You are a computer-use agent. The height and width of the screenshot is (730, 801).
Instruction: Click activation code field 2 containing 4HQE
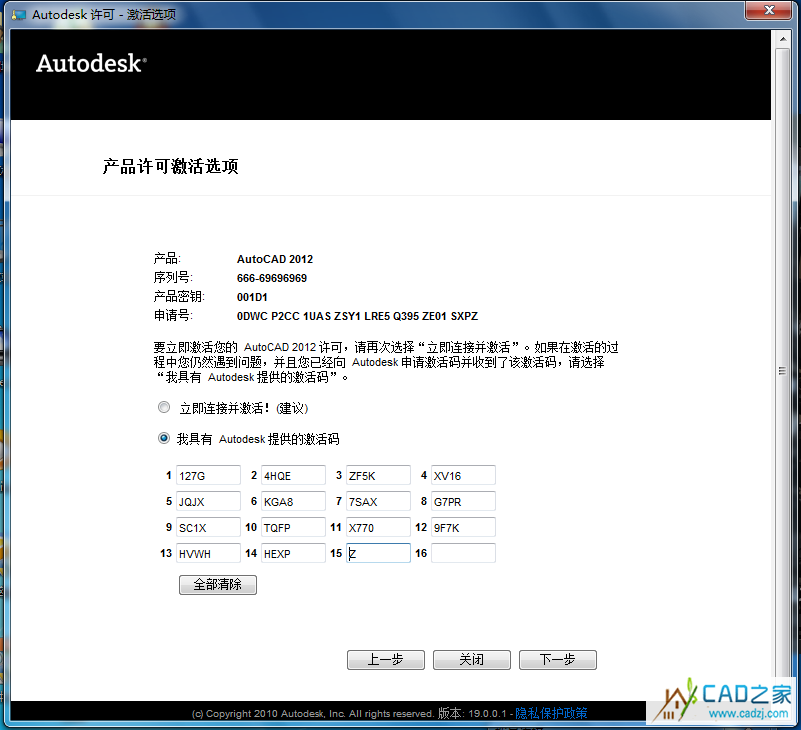293,475
